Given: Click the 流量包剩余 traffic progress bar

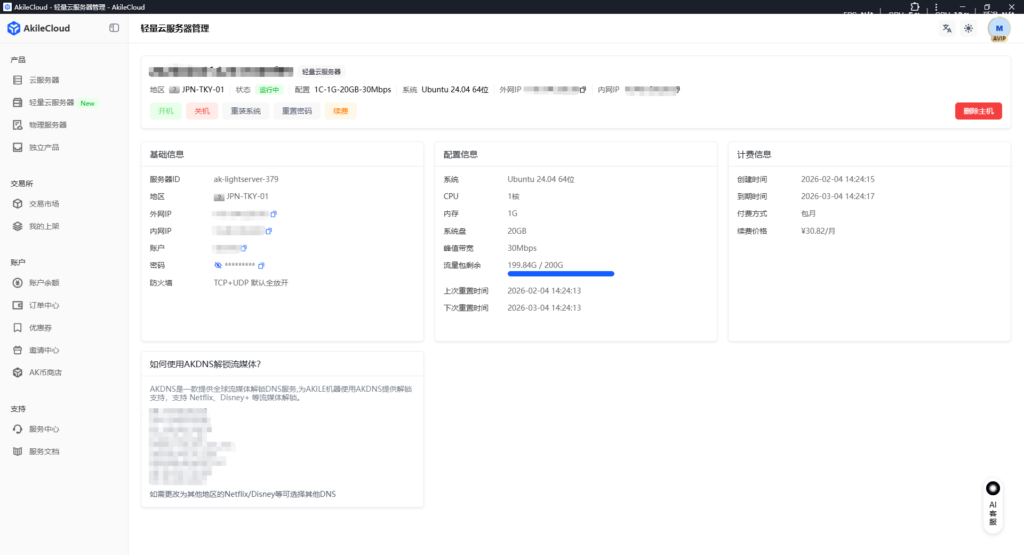Looking at the screenshot, I should coord(560,273).
